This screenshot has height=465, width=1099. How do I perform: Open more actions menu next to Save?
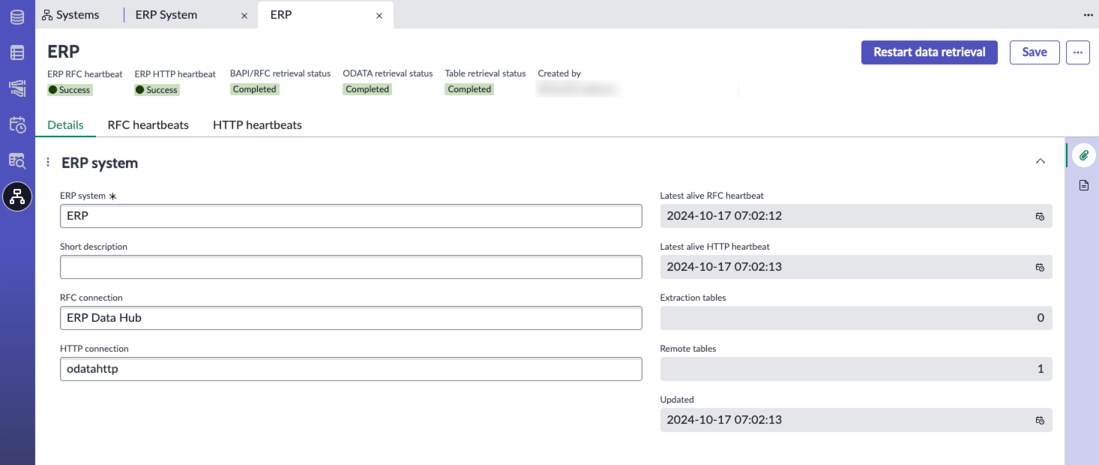point(1078,53)
